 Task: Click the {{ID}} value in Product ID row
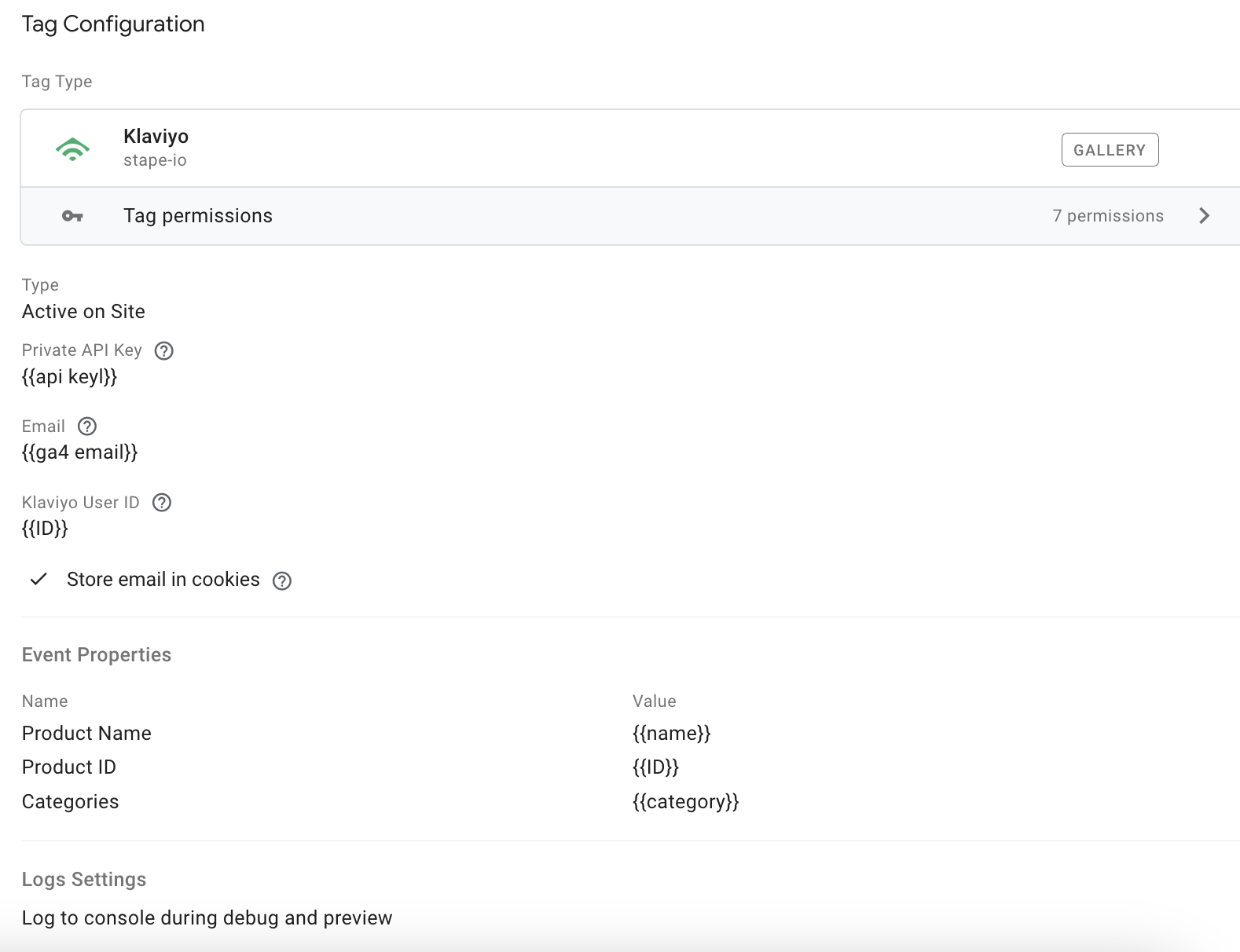[x=655, y=767]
